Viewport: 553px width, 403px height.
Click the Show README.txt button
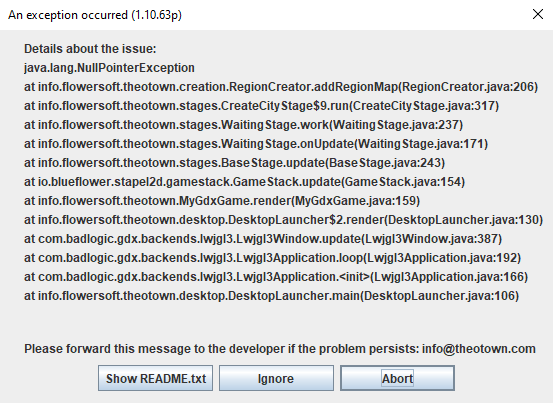(x=155, y=378)
